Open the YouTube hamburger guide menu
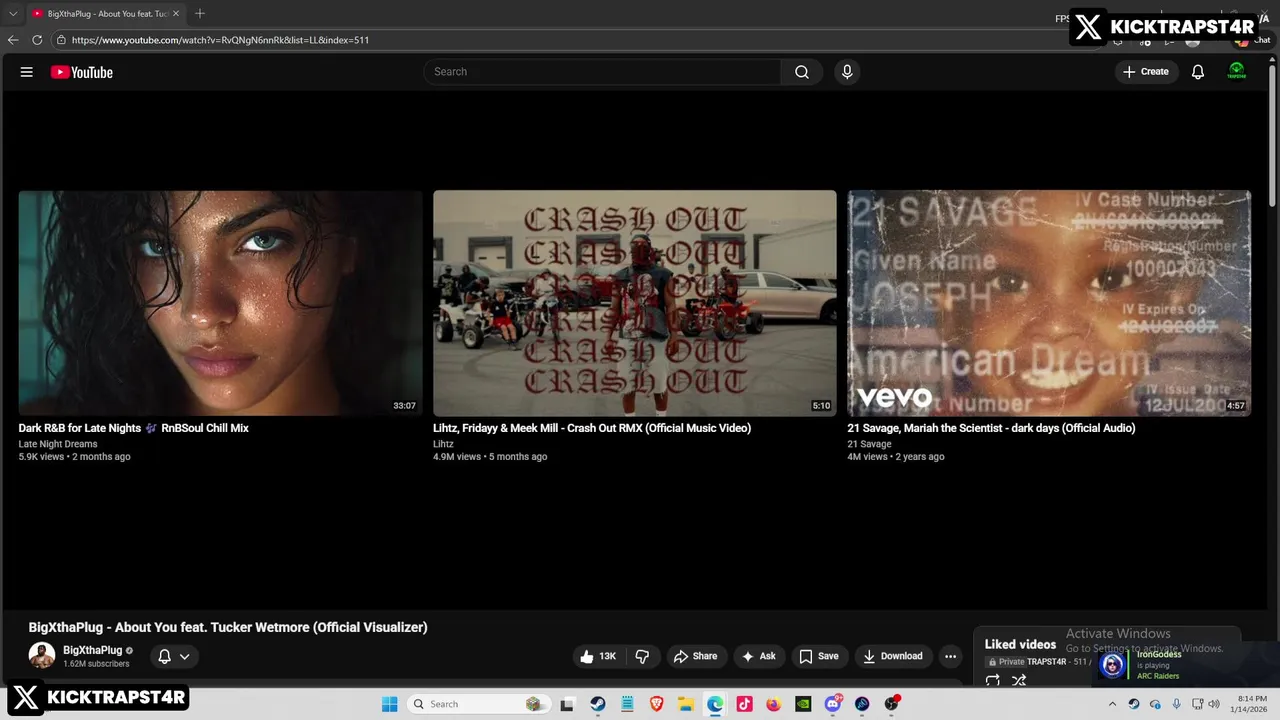This screenshot has width=1280, height=720. tap(27, 72)
